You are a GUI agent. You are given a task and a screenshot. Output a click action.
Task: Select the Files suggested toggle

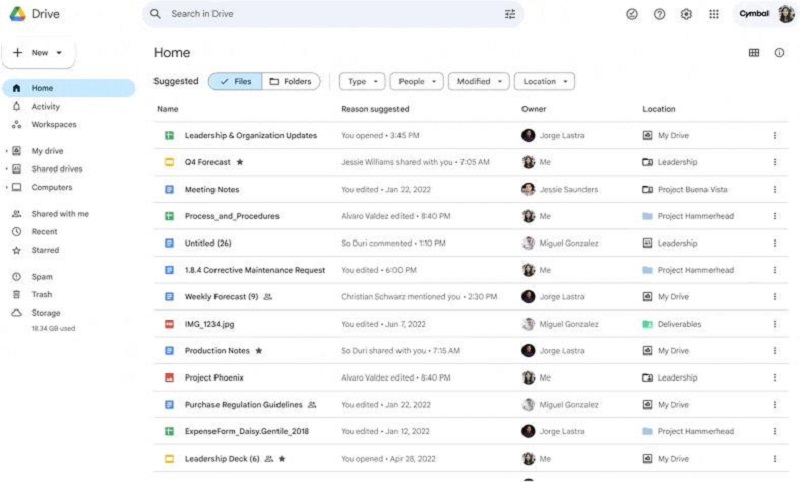(x=235, y=82)
